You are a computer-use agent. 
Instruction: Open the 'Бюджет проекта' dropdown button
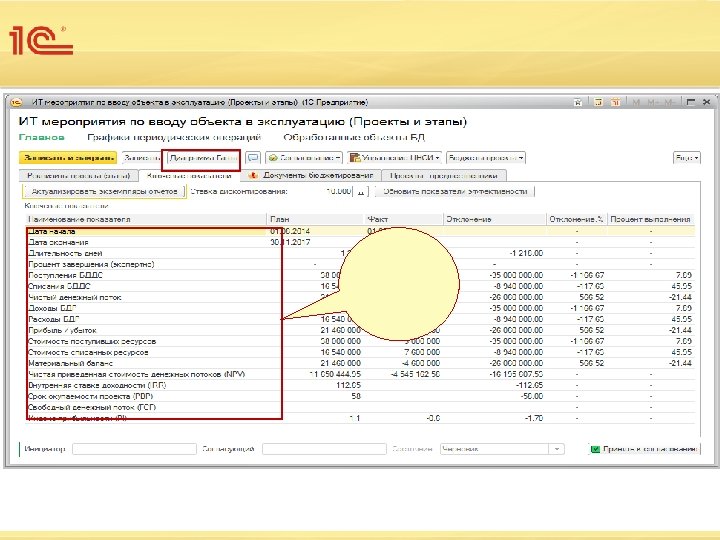pyautogui.click(x=486, y=158)
